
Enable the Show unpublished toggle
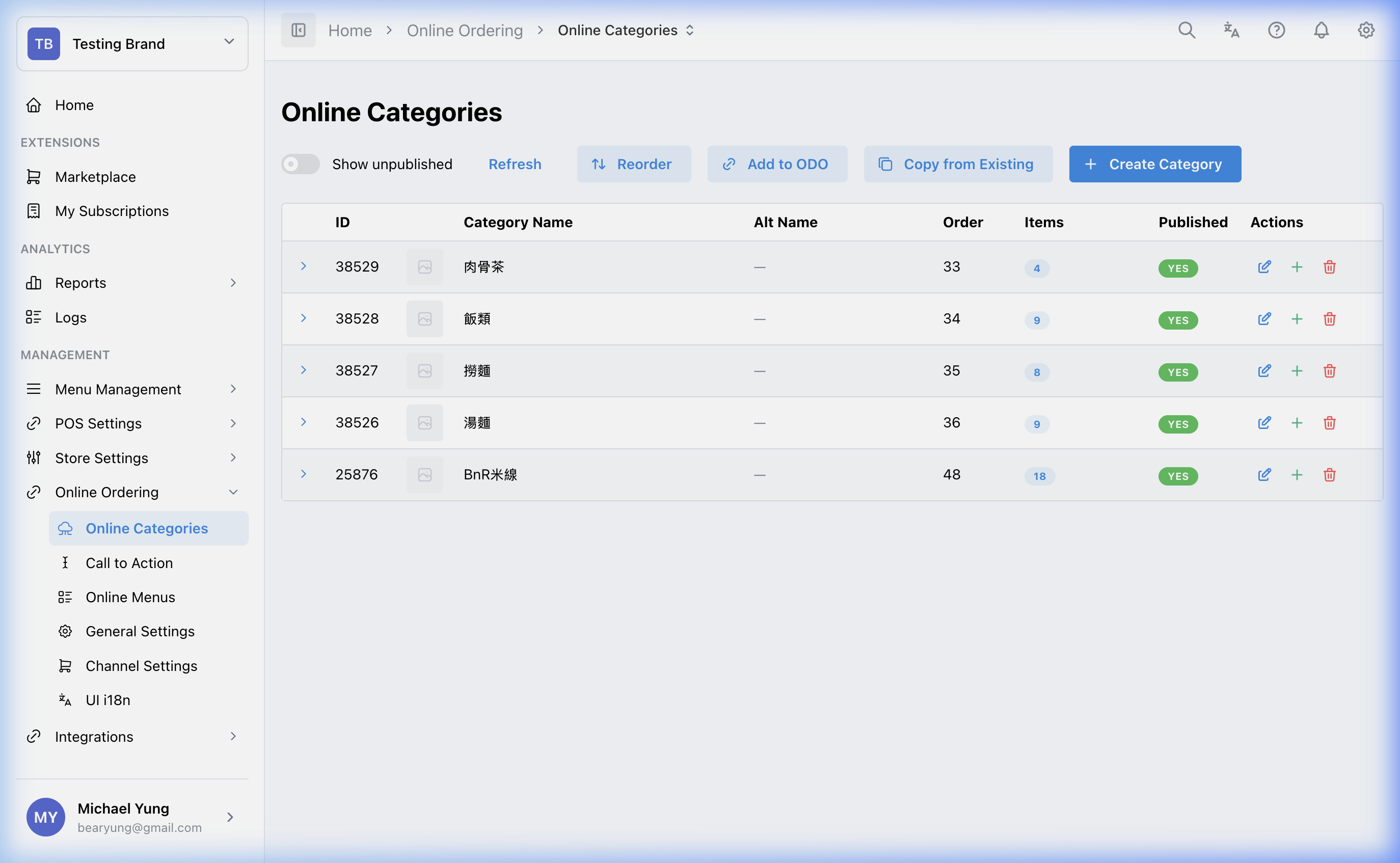point(300,164)
